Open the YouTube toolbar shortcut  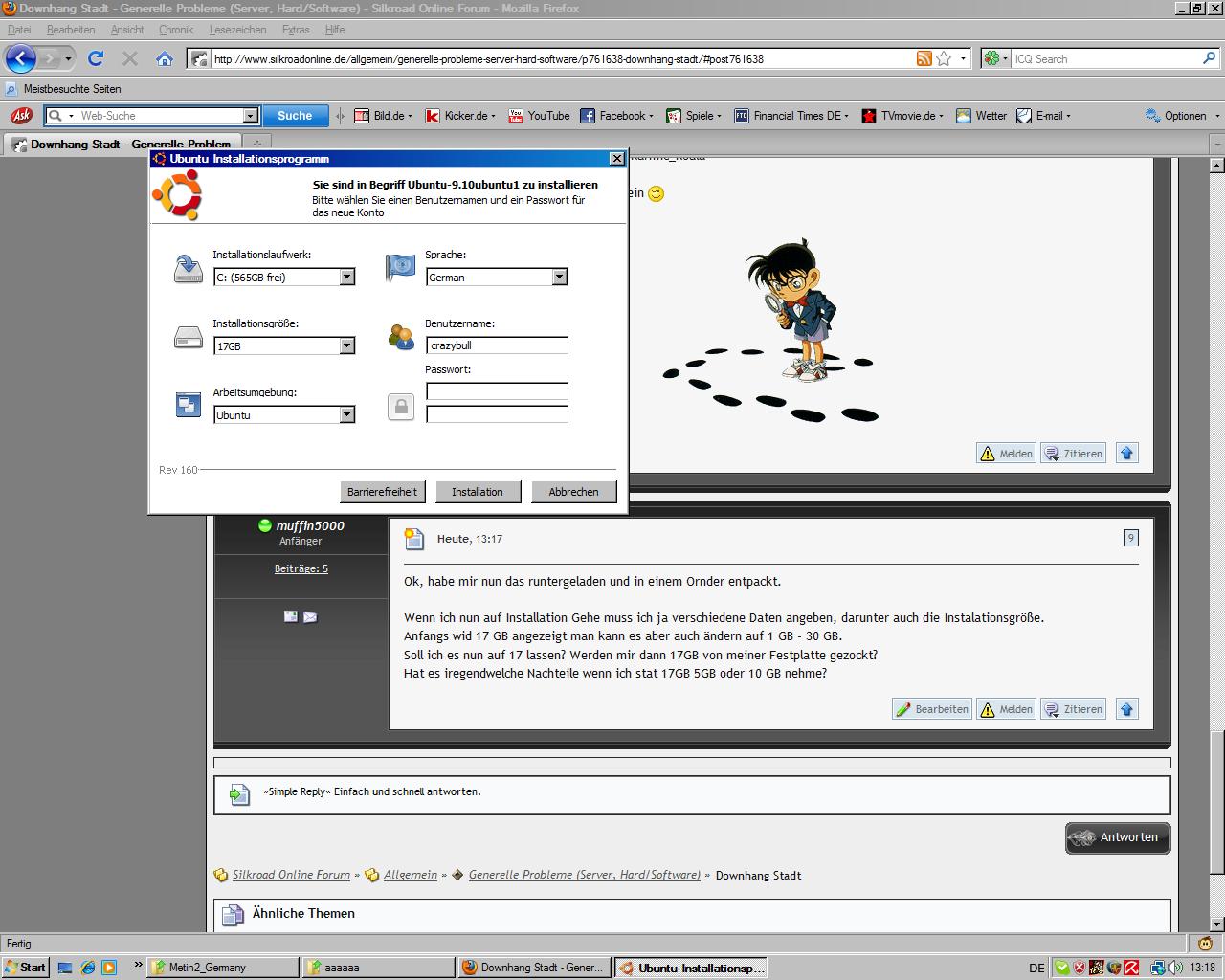pos(539,116)
